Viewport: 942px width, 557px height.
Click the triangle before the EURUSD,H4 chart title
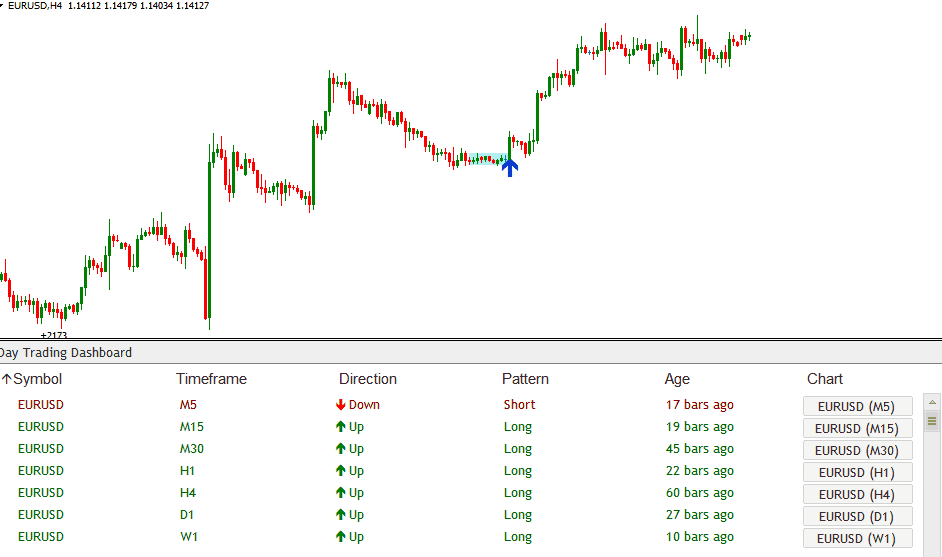click(3, 6)
